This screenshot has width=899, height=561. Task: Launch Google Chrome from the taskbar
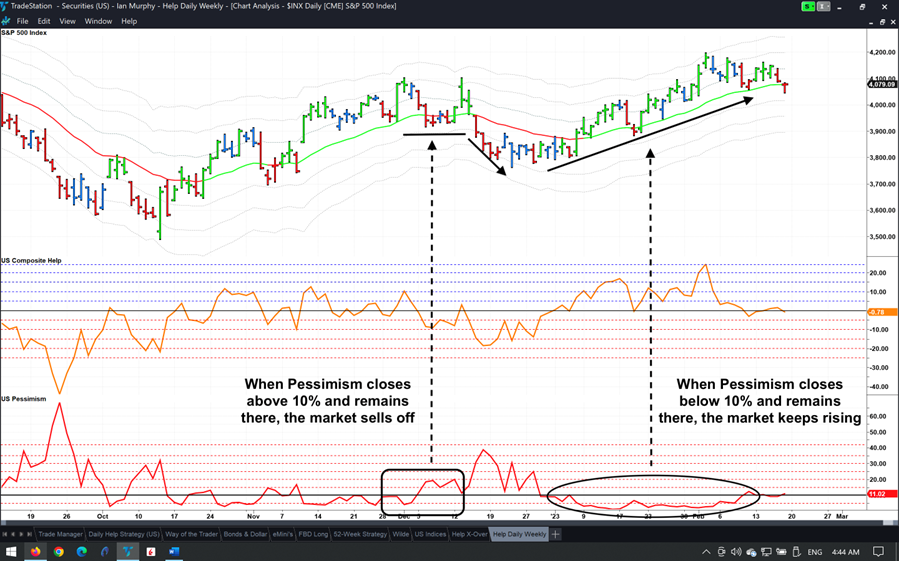tap(59, 551)
